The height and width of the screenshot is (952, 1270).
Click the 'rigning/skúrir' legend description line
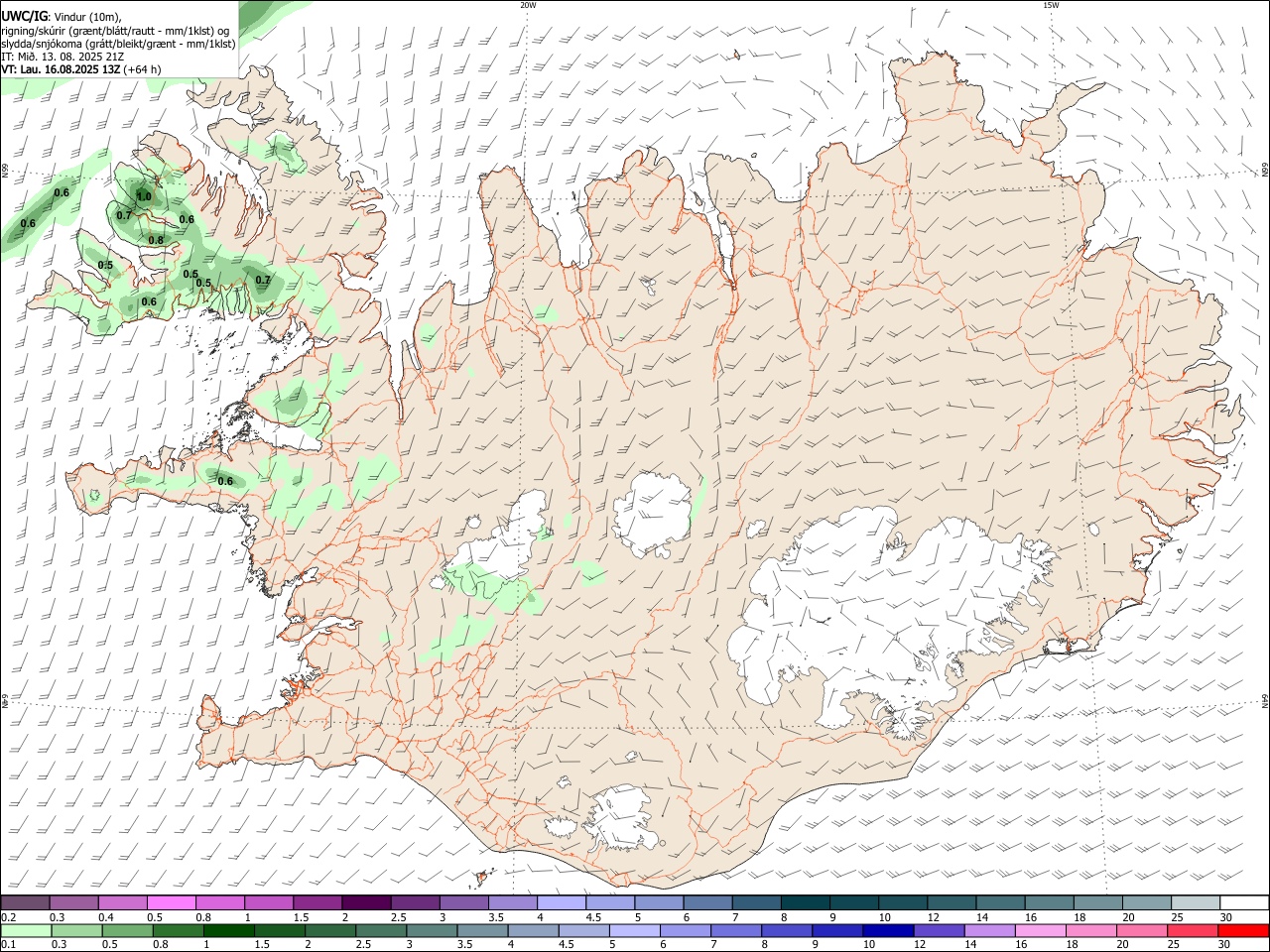click(115, 30)
